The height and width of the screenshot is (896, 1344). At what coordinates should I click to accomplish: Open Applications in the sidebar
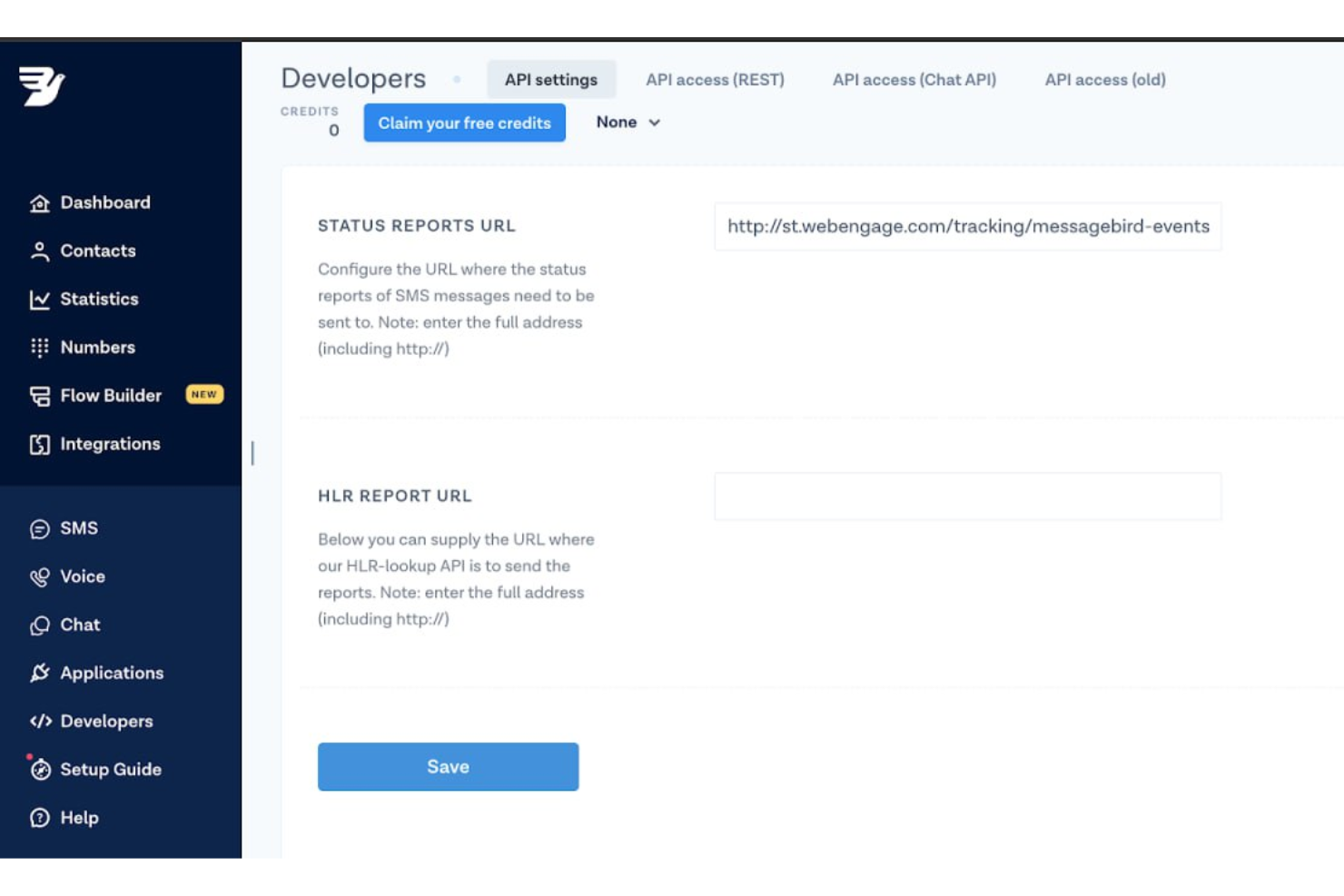tap(112, 672)
